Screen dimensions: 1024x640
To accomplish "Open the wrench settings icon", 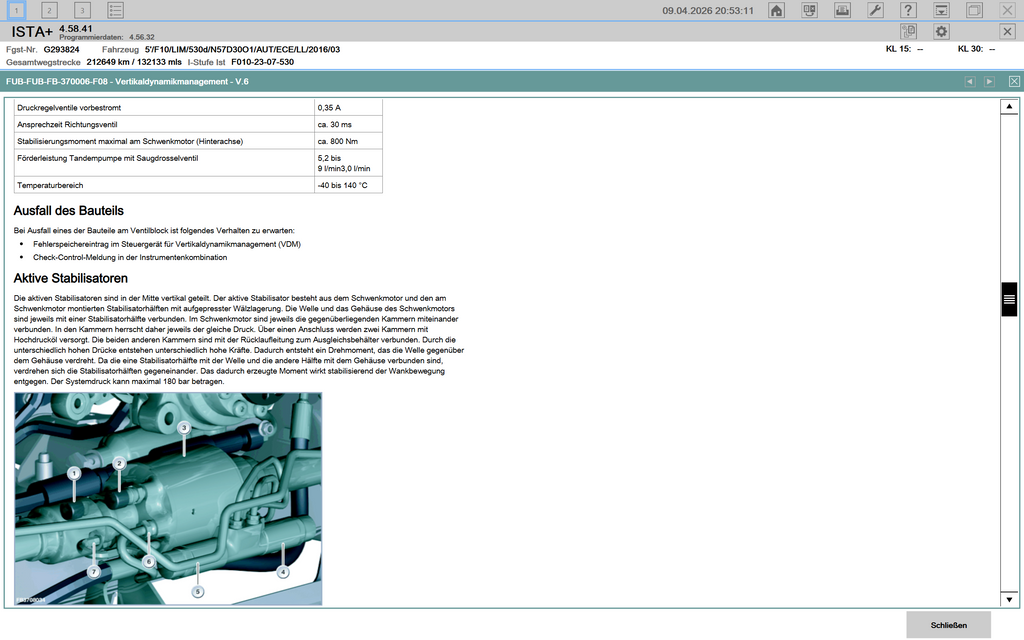I will 875,10.
